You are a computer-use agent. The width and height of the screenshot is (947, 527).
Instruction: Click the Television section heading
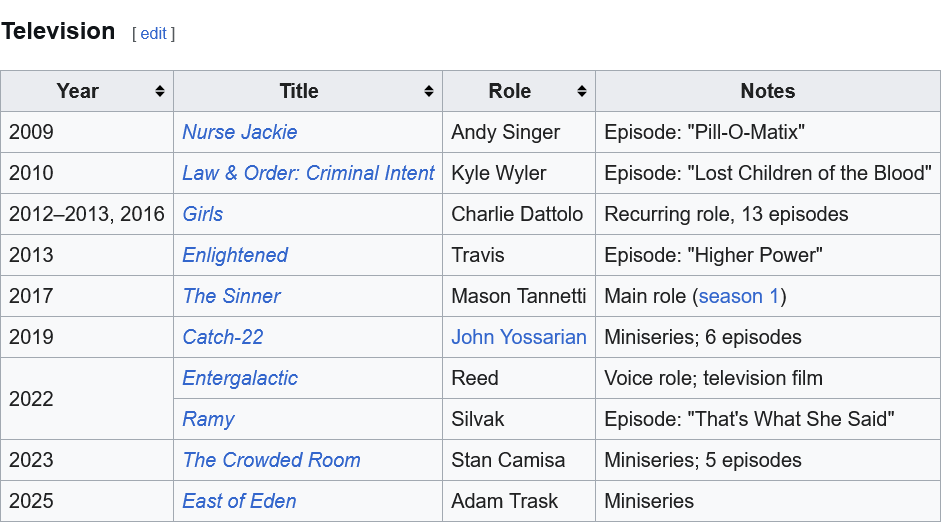pos(58,31)
